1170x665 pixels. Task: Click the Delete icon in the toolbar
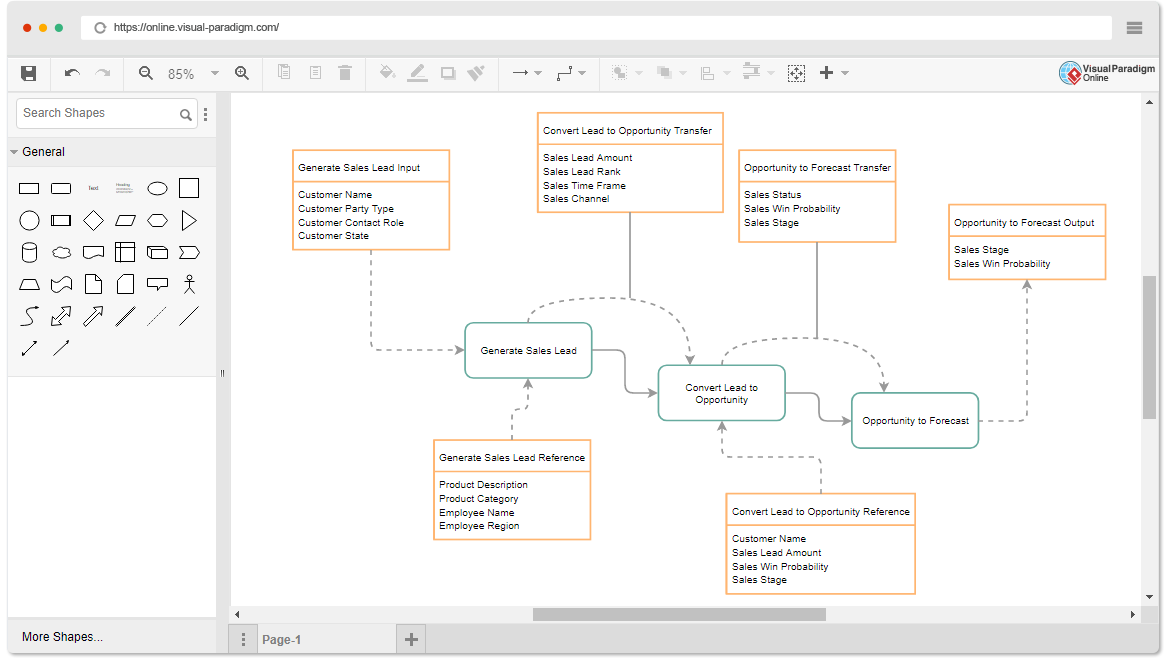345,73
